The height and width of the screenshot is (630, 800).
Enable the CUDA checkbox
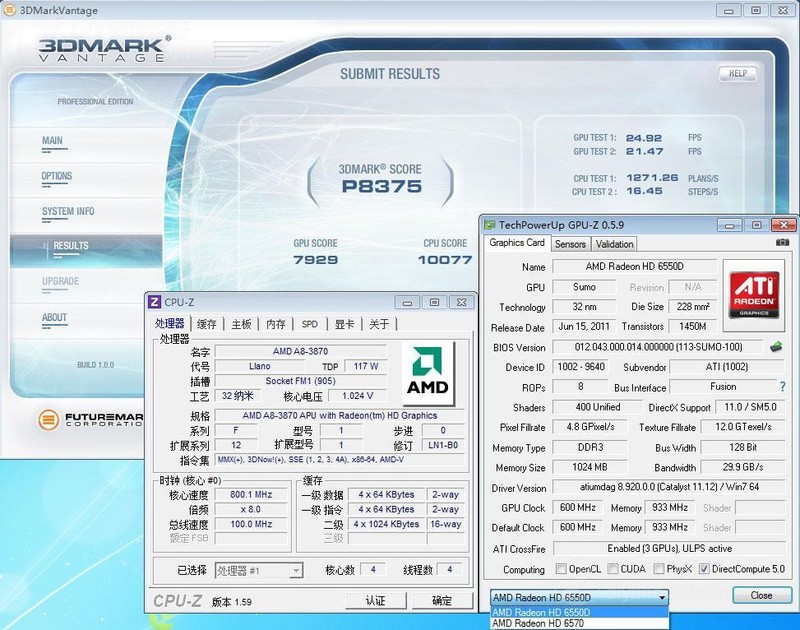coord(613,568)
